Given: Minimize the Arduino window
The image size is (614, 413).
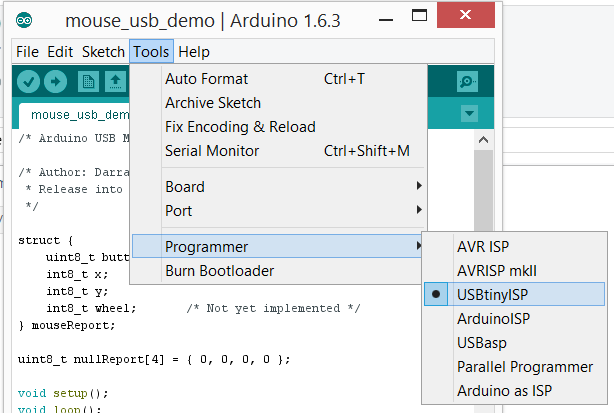Looking at the screenshot, I should click(x=386, y=20).
